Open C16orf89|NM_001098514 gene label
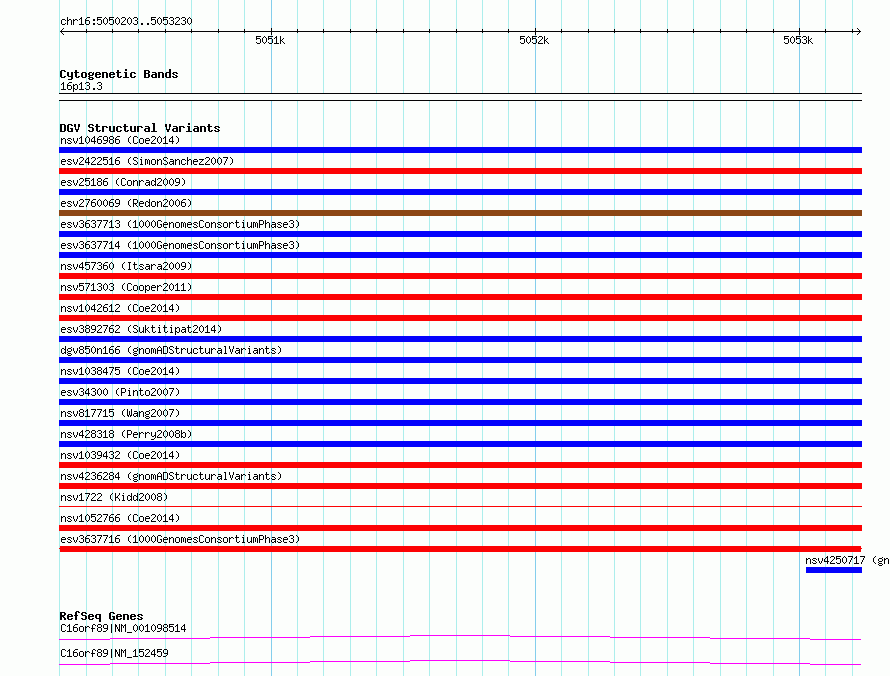 [123, 628]
